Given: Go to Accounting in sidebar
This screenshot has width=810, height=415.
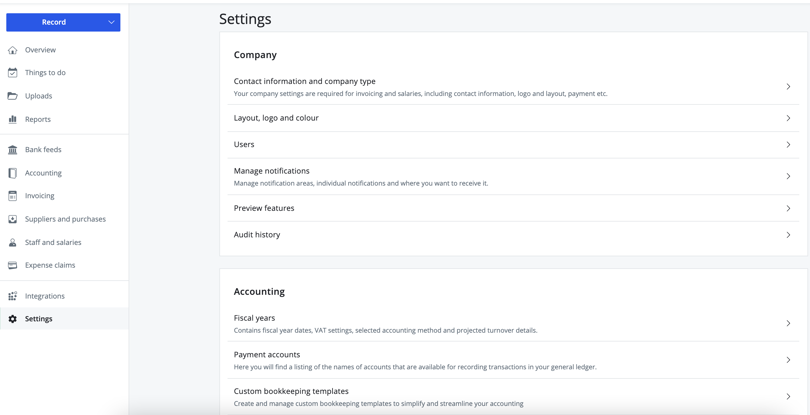Looking at the screenshot, I should point(43,173).
